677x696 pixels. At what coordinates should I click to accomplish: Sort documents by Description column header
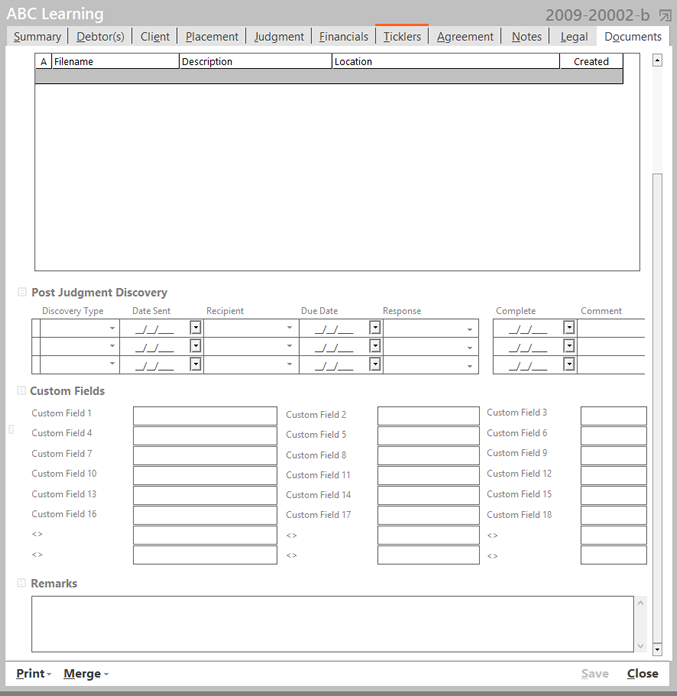[256, 61]
